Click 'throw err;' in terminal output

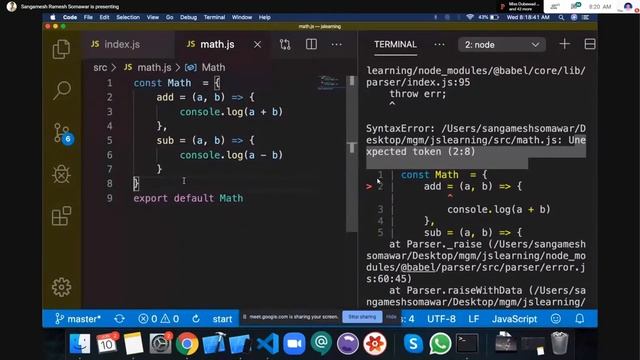click(x=418, y=93)
